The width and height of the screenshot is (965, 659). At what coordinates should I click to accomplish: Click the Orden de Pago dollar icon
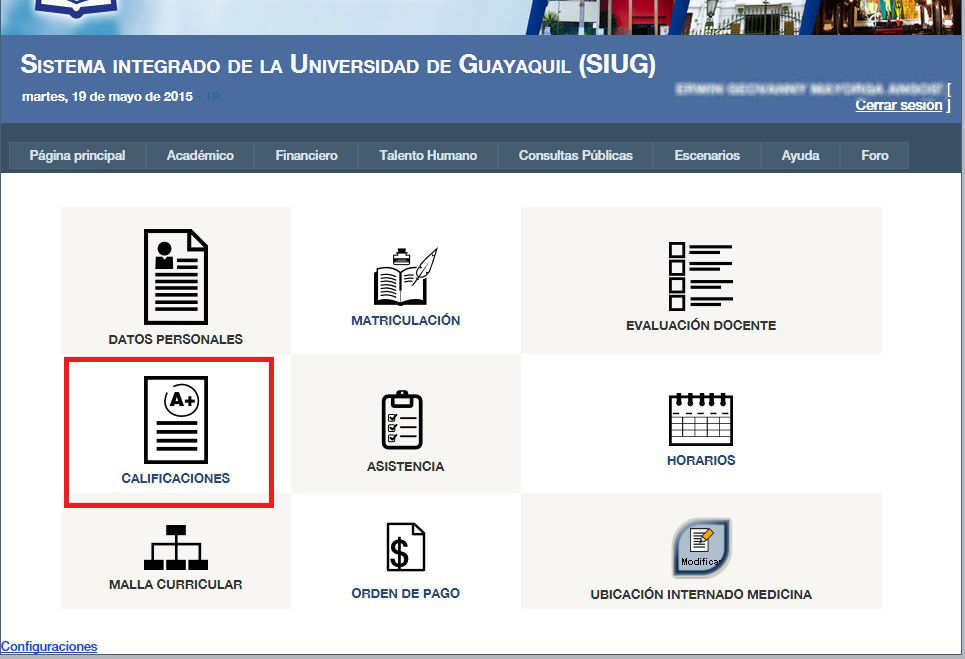[404, 546]
